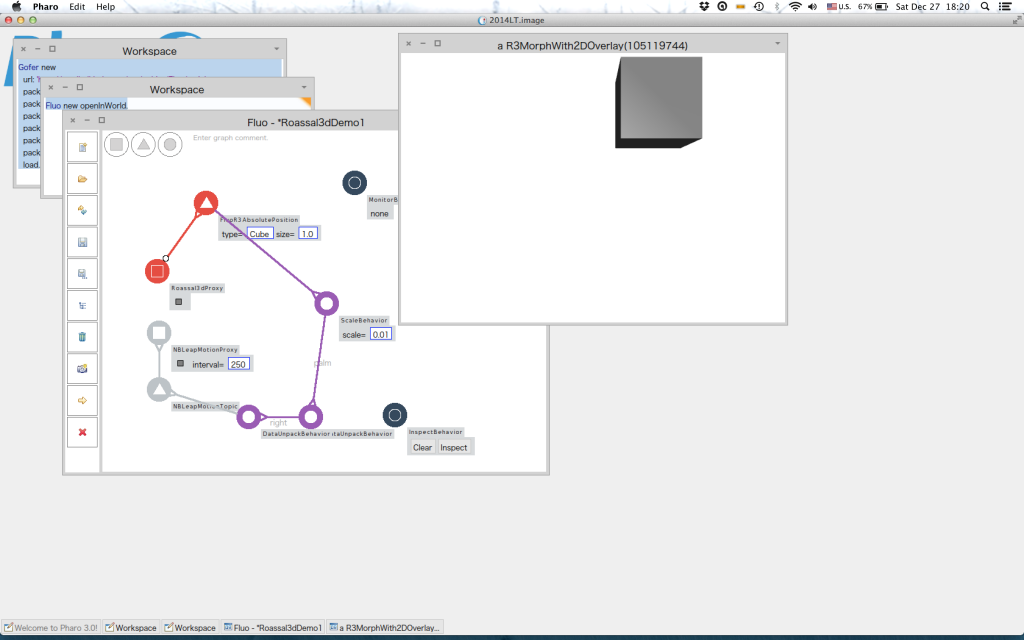Select the red triangle PropR3AbsolutePosition node
Screen dimensions: 1024x640
206,203
